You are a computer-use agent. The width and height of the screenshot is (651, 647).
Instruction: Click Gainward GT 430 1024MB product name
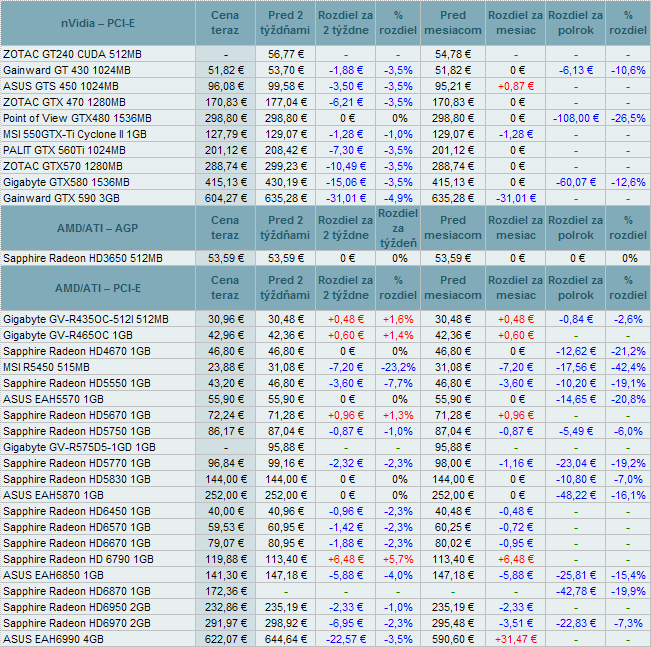tap(67, 70)
